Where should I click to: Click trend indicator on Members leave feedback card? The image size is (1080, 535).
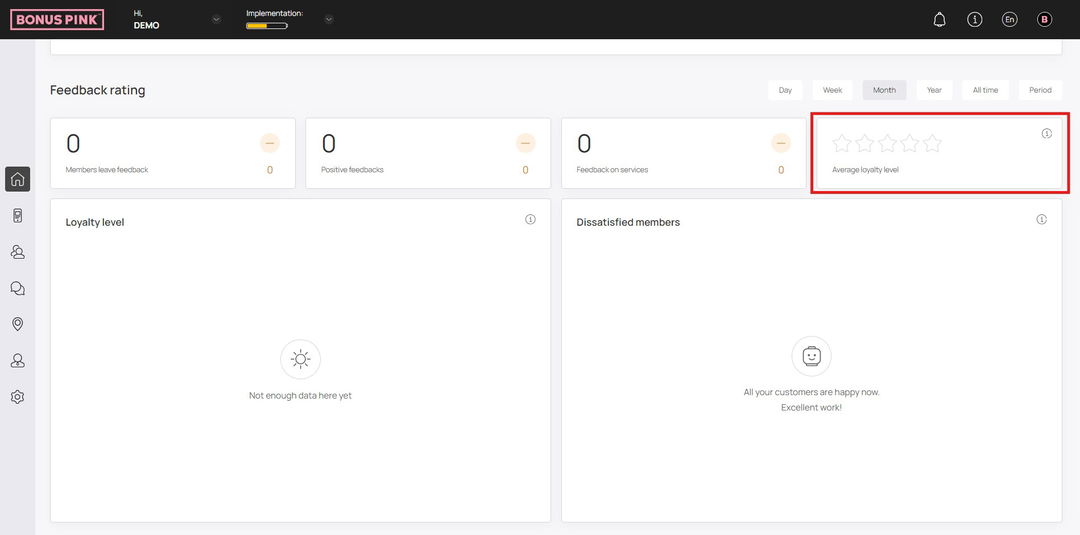[270, 143]
